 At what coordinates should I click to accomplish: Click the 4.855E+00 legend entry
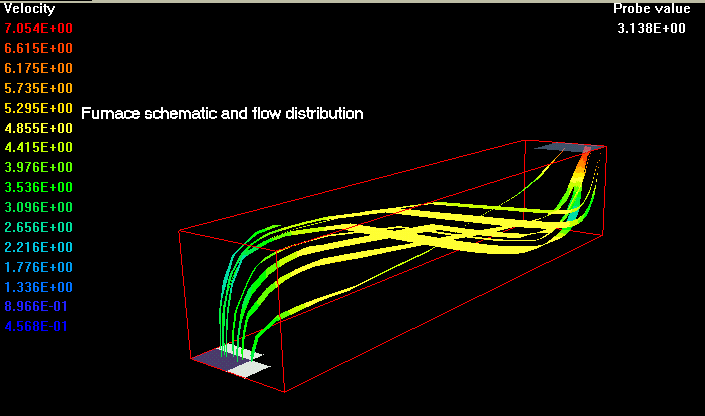coord(38,129)
